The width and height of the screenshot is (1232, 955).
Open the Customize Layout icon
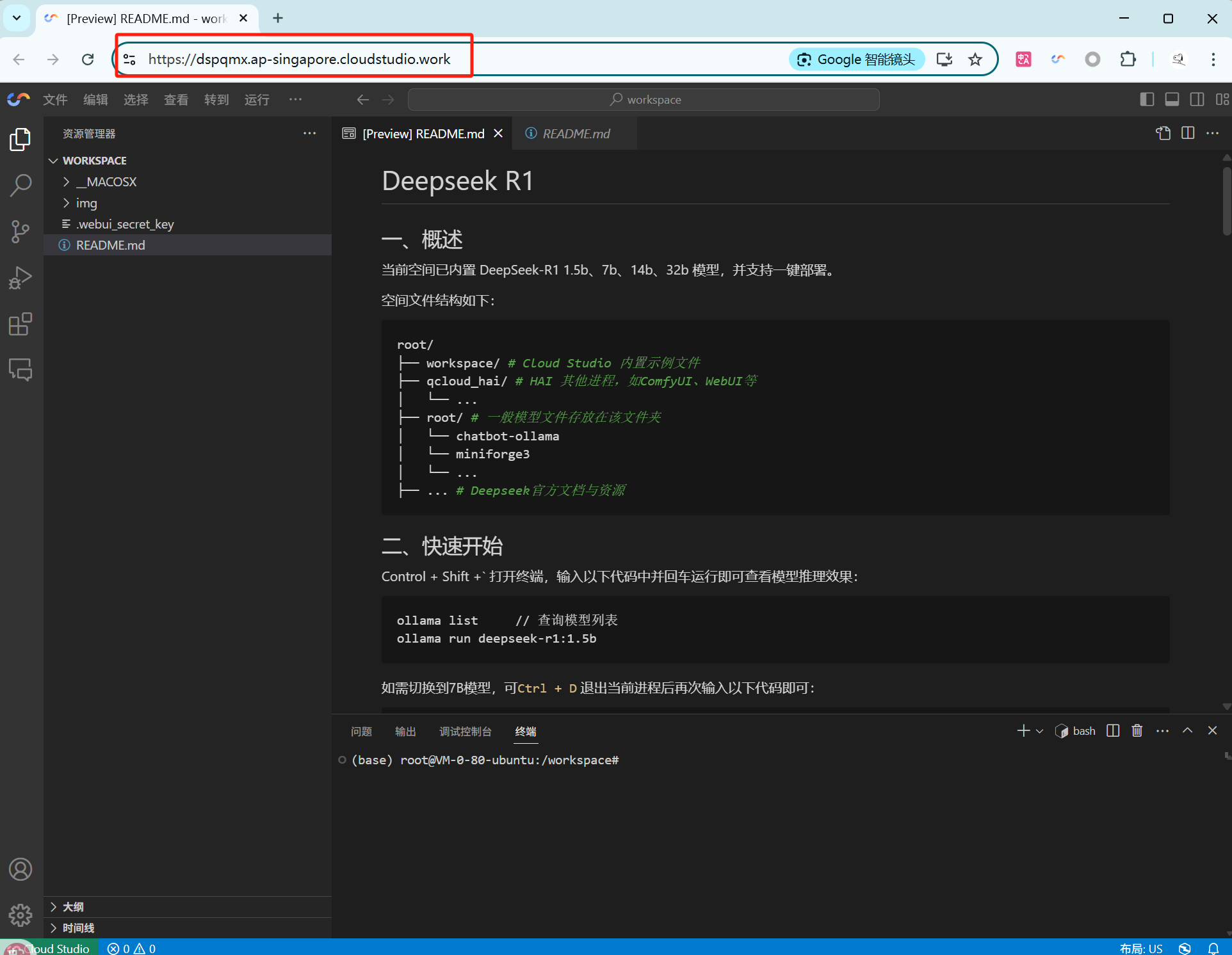1222,99
